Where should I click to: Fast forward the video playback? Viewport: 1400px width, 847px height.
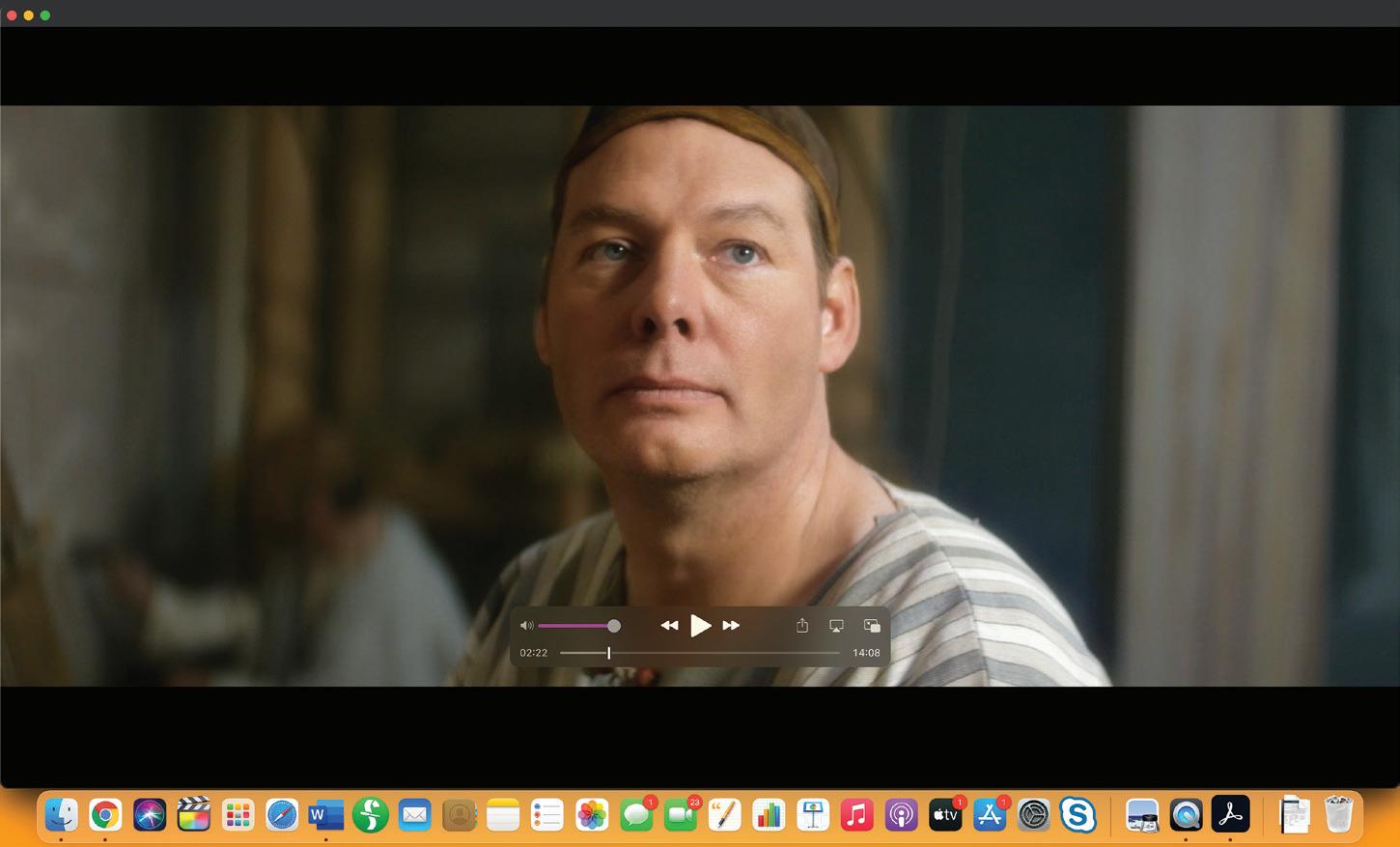[731, 626]
